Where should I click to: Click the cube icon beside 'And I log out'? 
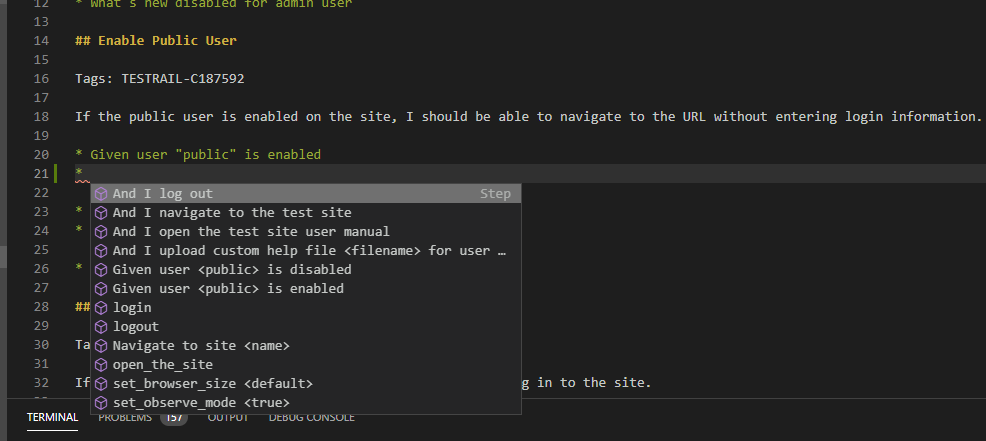click(x=101, y=194)
